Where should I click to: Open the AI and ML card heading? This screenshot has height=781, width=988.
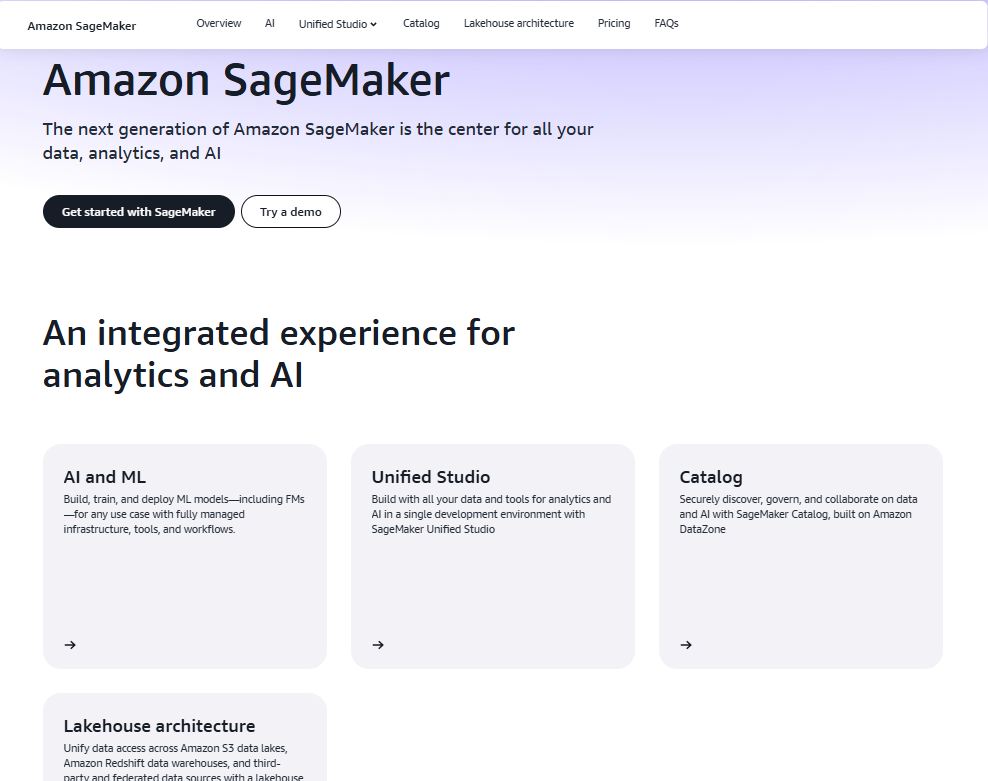coord(105,477)
